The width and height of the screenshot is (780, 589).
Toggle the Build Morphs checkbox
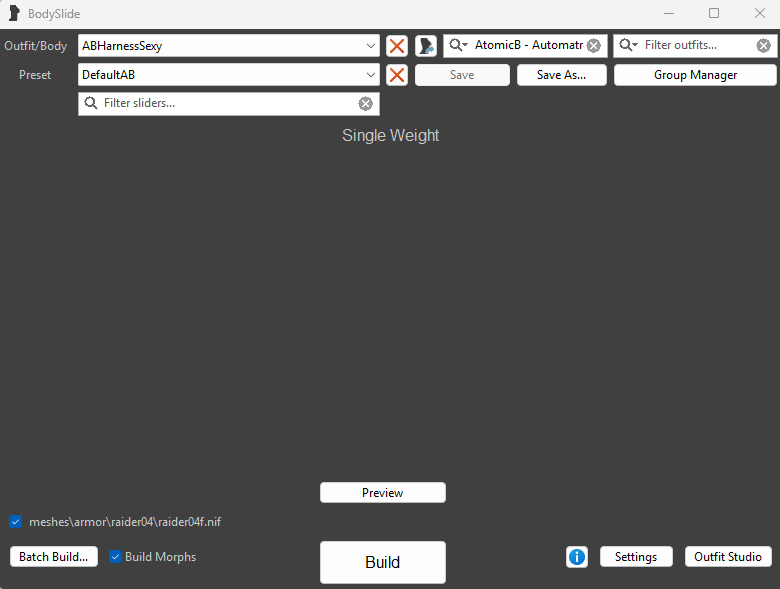(x=115, y=557)
